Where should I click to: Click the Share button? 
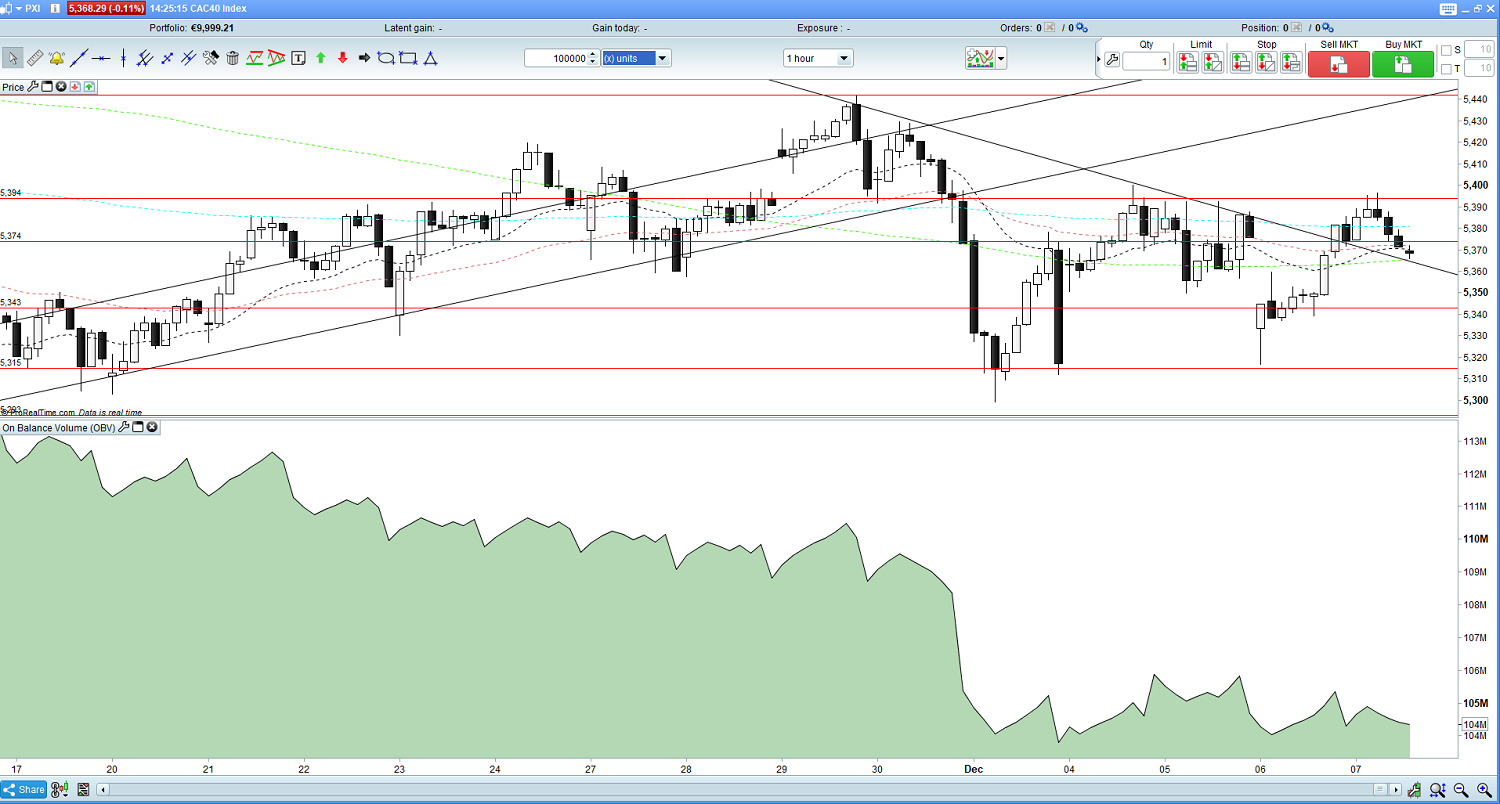click(24, 790)
